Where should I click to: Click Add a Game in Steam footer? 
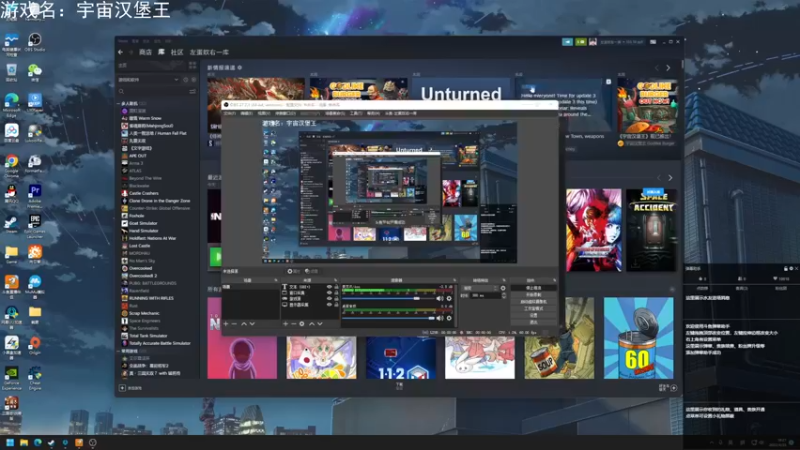(131, 388)
